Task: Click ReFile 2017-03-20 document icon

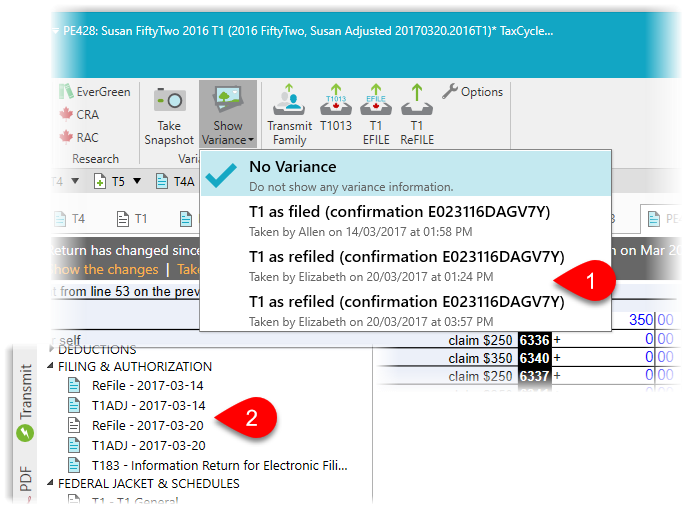Action: point(74,425)
